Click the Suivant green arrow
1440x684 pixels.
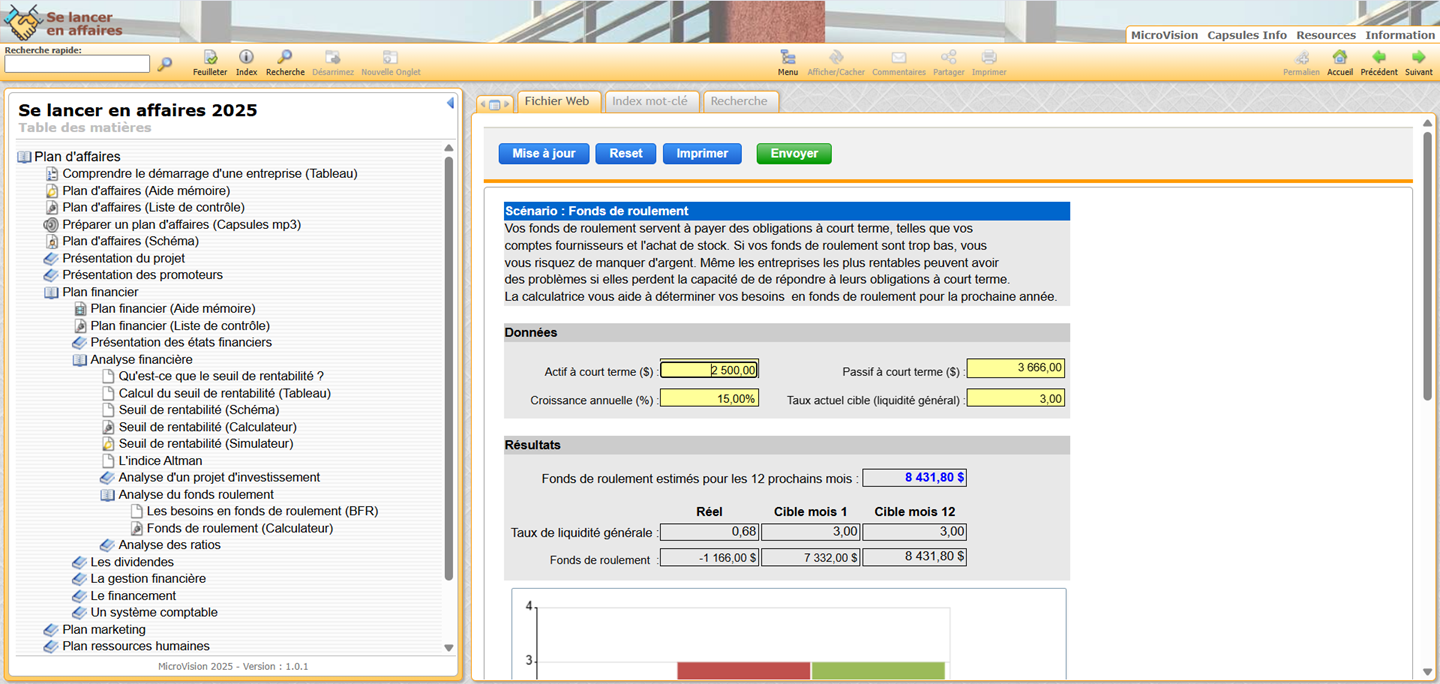point(1418,58)
